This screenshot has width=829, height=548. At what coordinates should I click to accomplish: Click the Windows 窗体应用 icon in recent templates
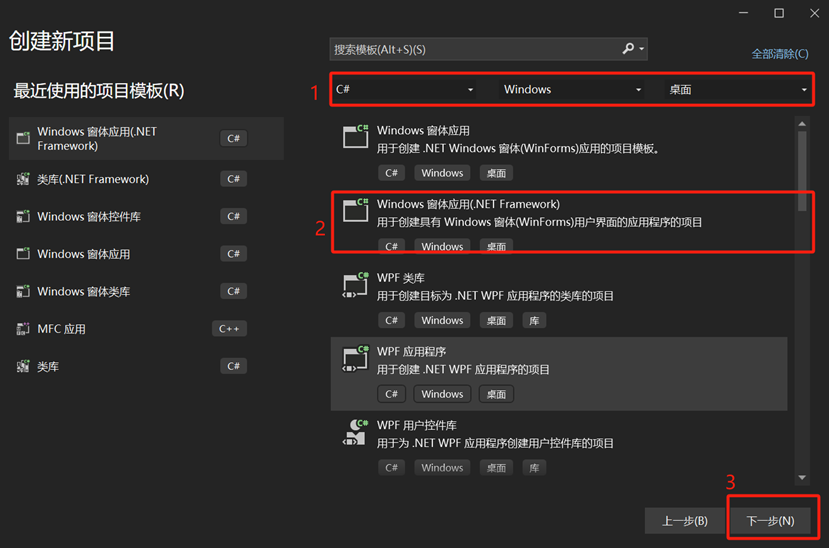(23, 254)
